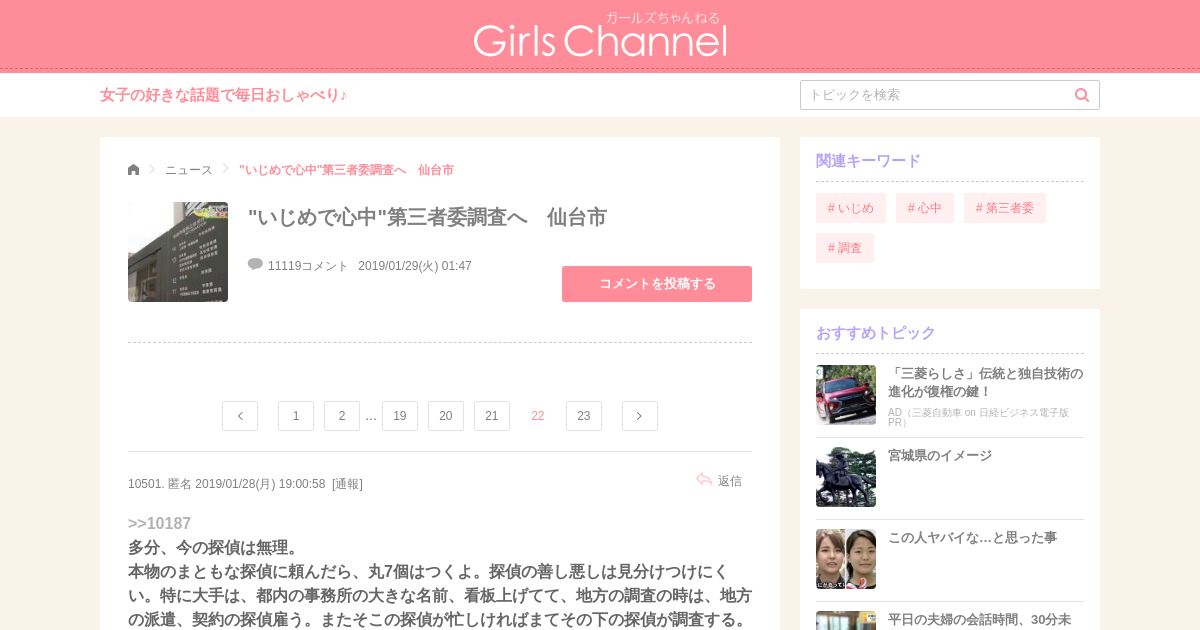Screen dimensions: 1200x630
Task: Open the 宮城県のイメージ topic
Action: pos(940,456)
